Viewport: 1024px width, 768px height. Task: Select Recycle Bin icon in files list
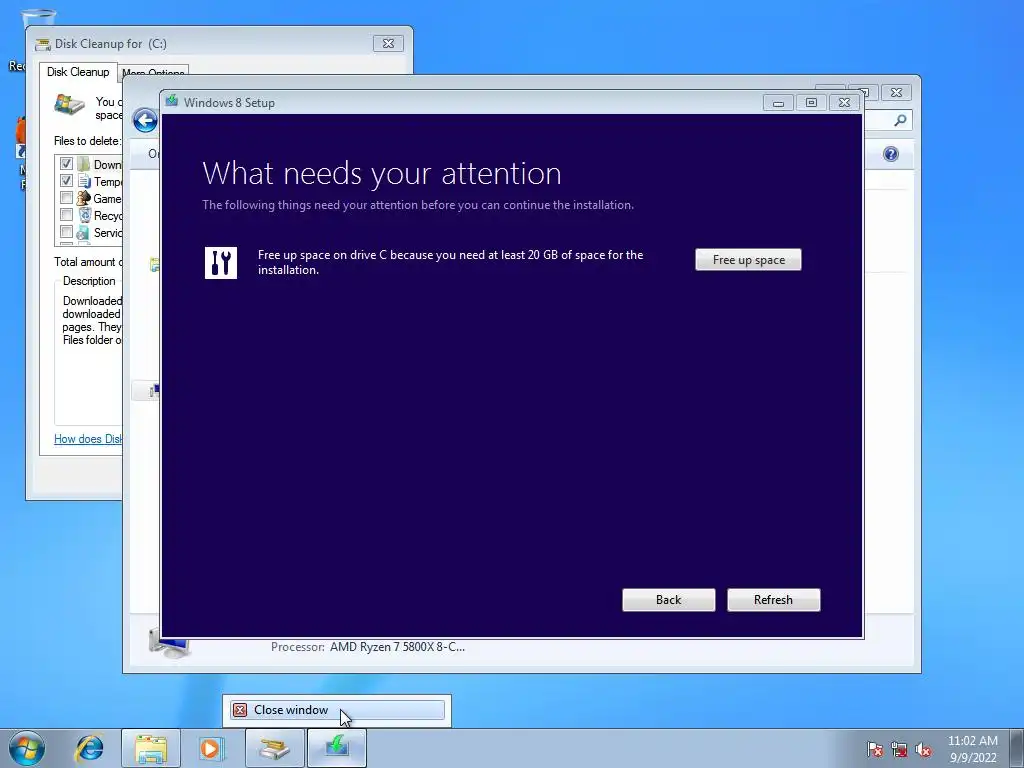pos(84,215)
